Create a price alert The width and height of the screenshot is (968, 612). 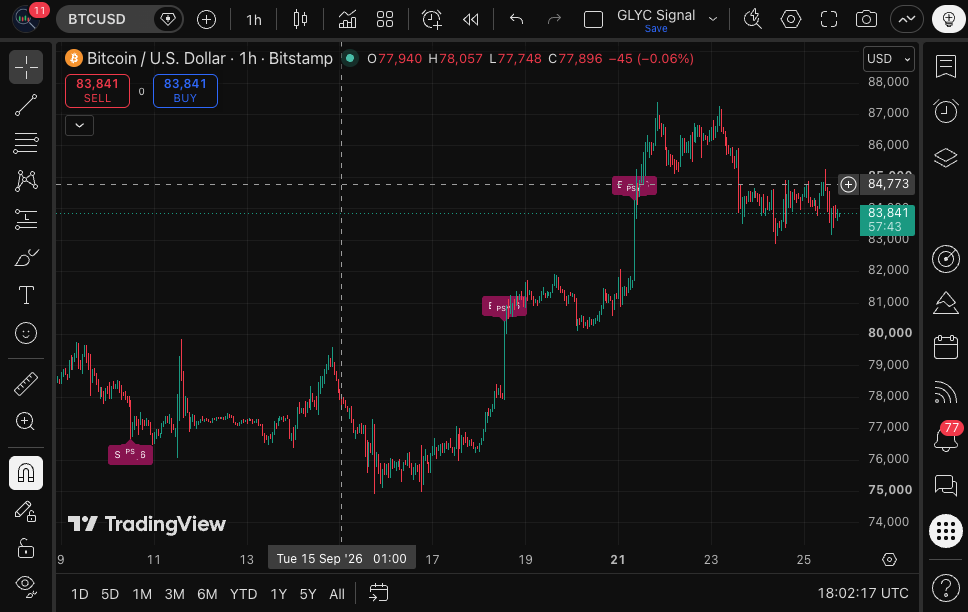click(432, 20)
